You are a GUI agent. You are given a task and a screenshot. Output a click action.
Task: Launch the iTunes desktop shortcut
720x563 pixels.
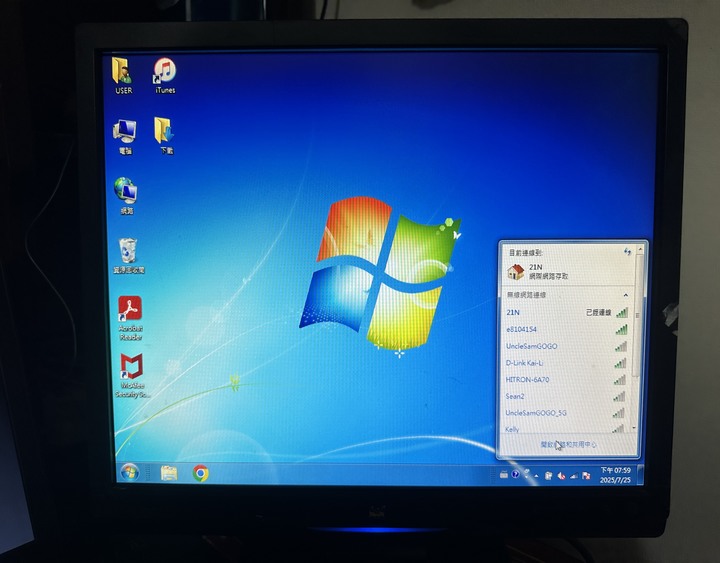[x=165, y=76]
